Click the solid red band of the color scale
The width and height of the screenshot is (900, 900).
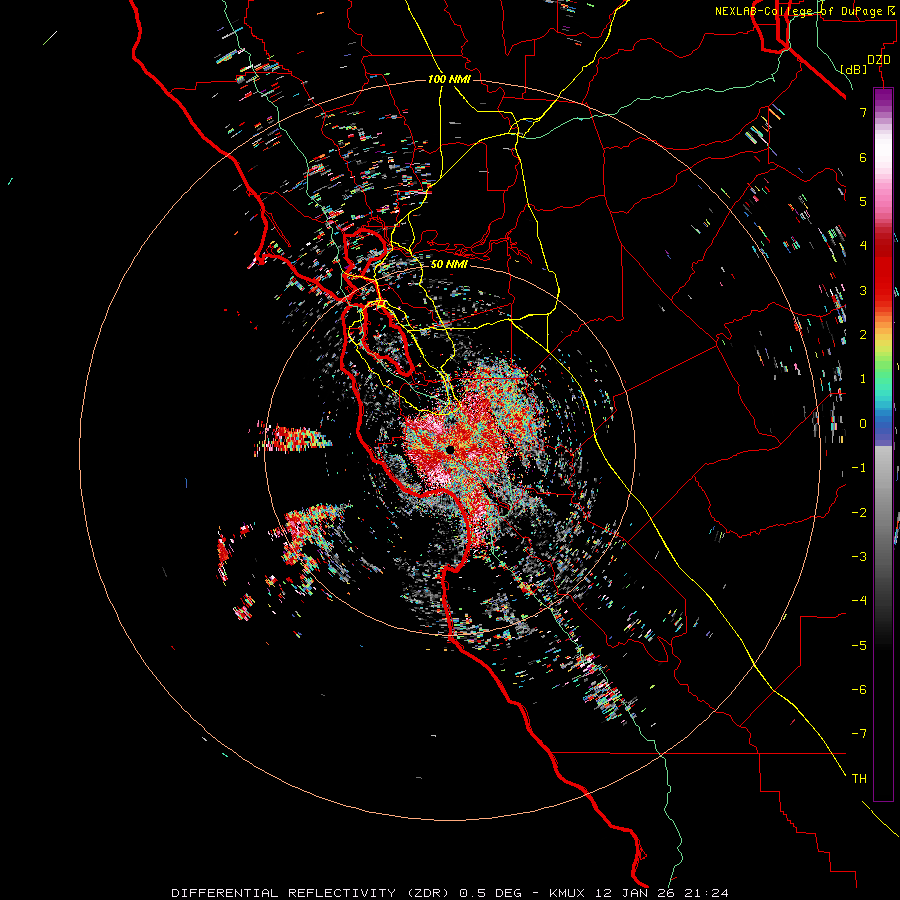coord(883,276)
